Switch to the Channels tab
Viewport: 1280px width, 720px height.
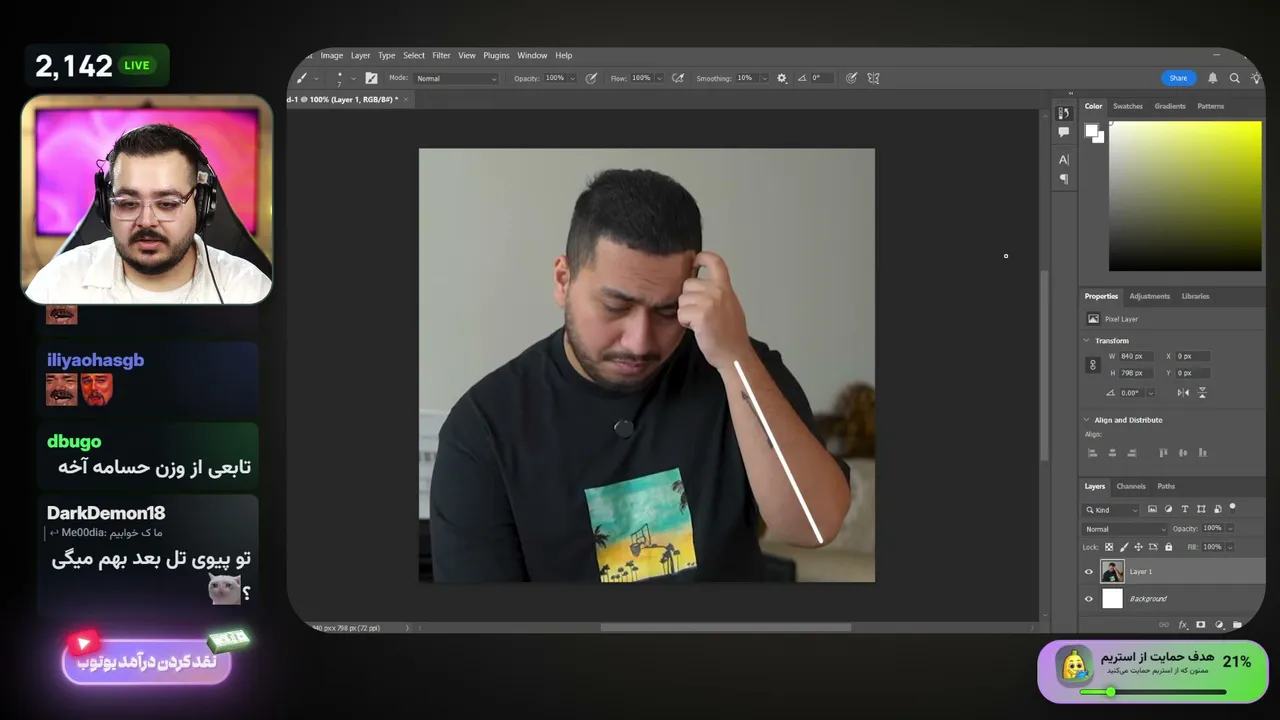(x=1131, y=486)
